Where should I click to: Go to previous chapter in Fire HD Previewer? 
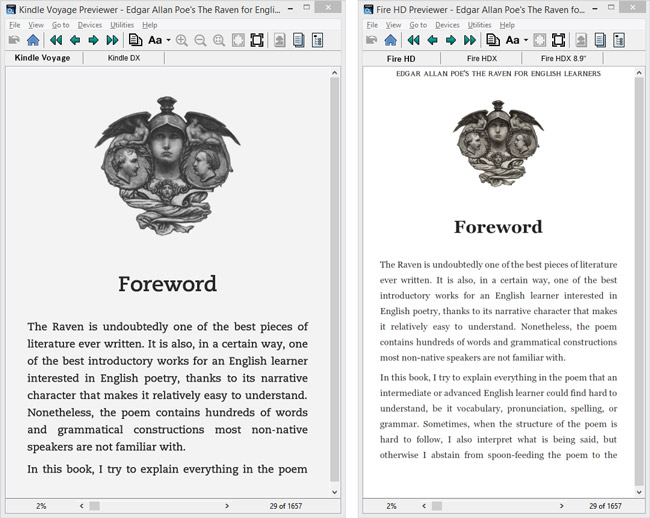pyautogui.click(x=413, y=40)
